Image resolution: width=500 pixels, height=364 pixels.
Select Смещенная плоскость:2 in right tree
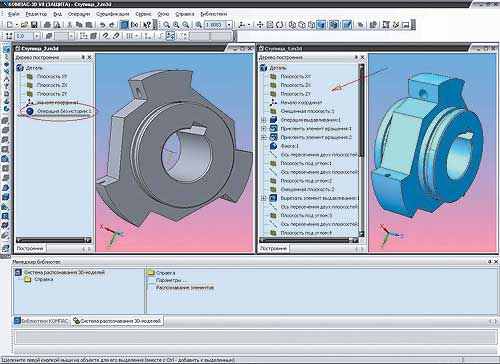(x=307, y=189)
